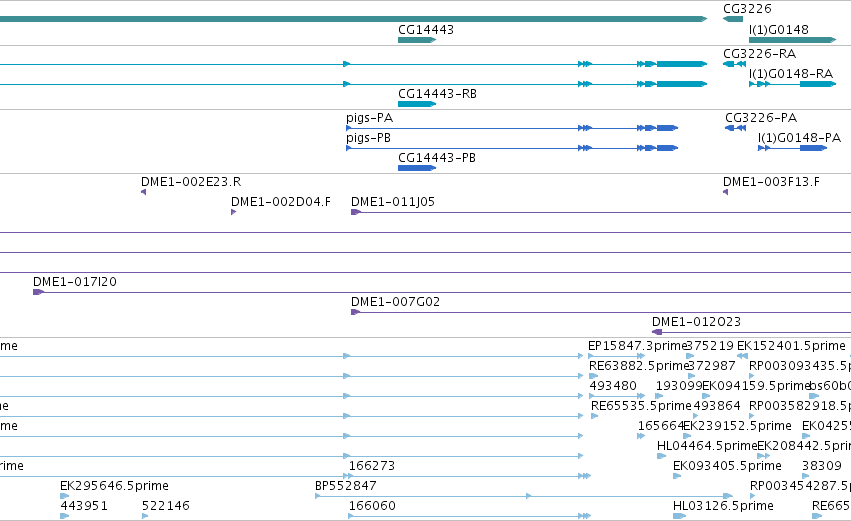Click the 493480 EST label

613,386
